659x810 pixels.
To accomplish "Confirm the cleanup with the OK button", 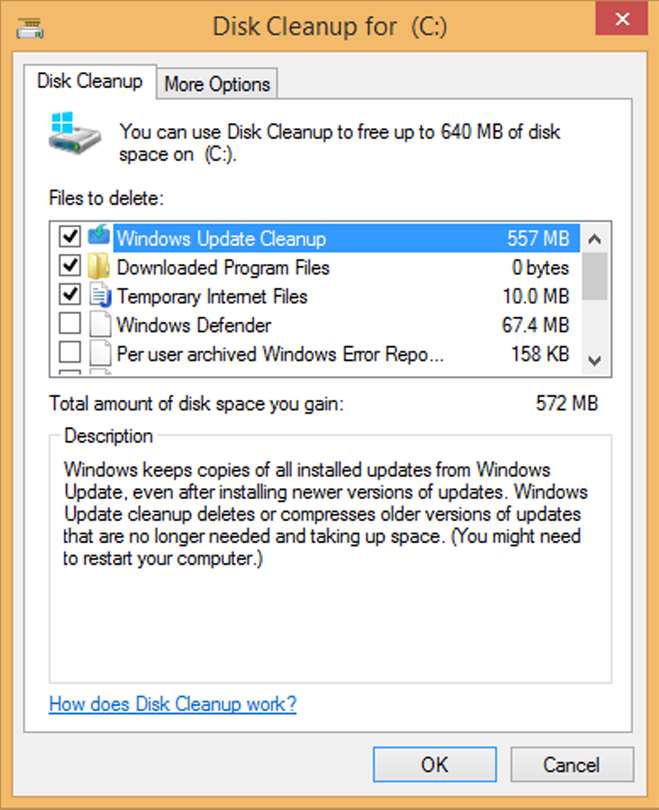I will tap(435, 765).
